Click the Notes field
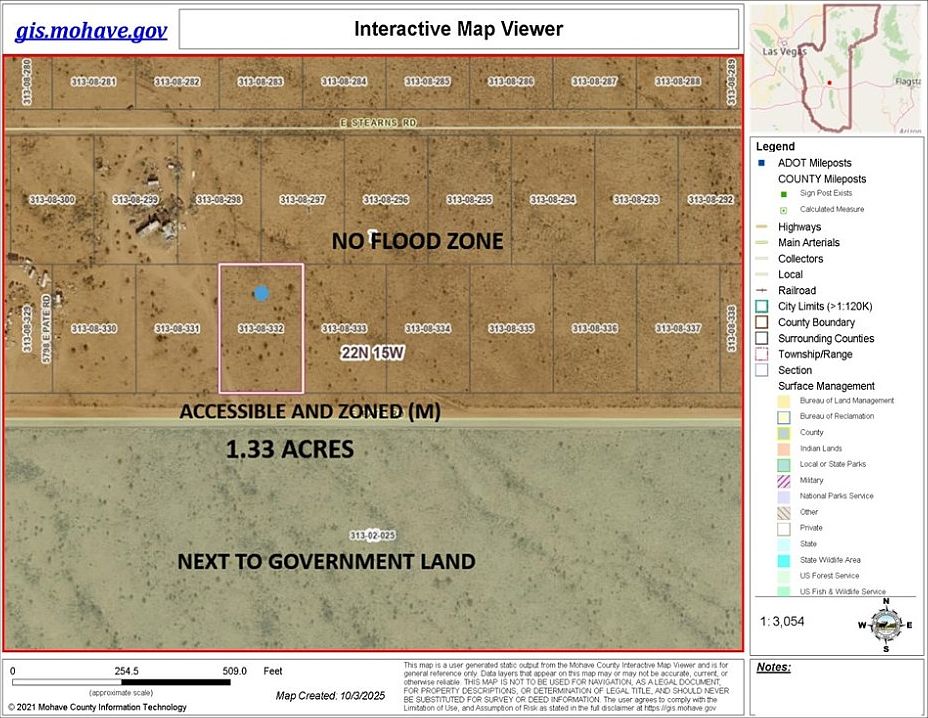The image size is (928, 718). (x=836, y=690)
